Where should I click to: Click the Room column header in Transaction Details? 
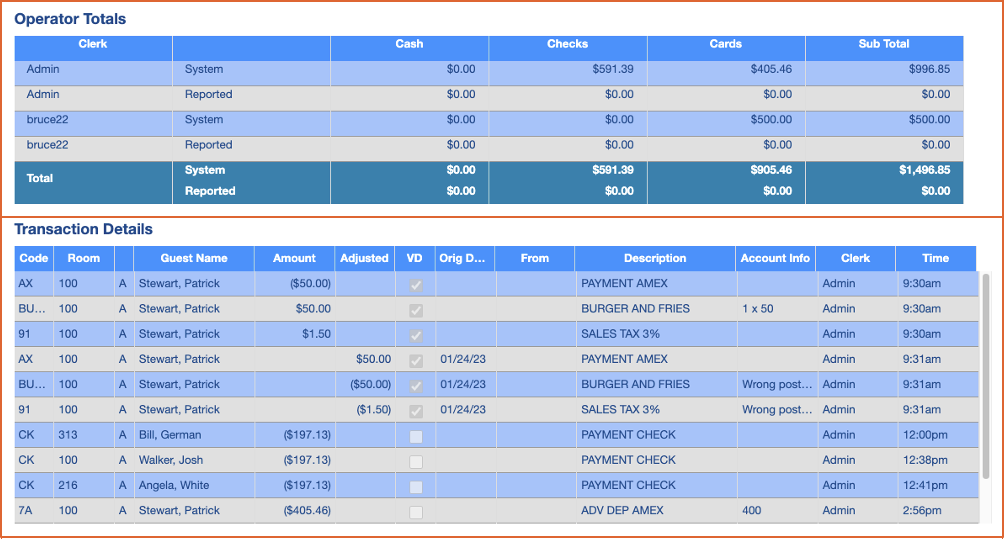(84, 258)
